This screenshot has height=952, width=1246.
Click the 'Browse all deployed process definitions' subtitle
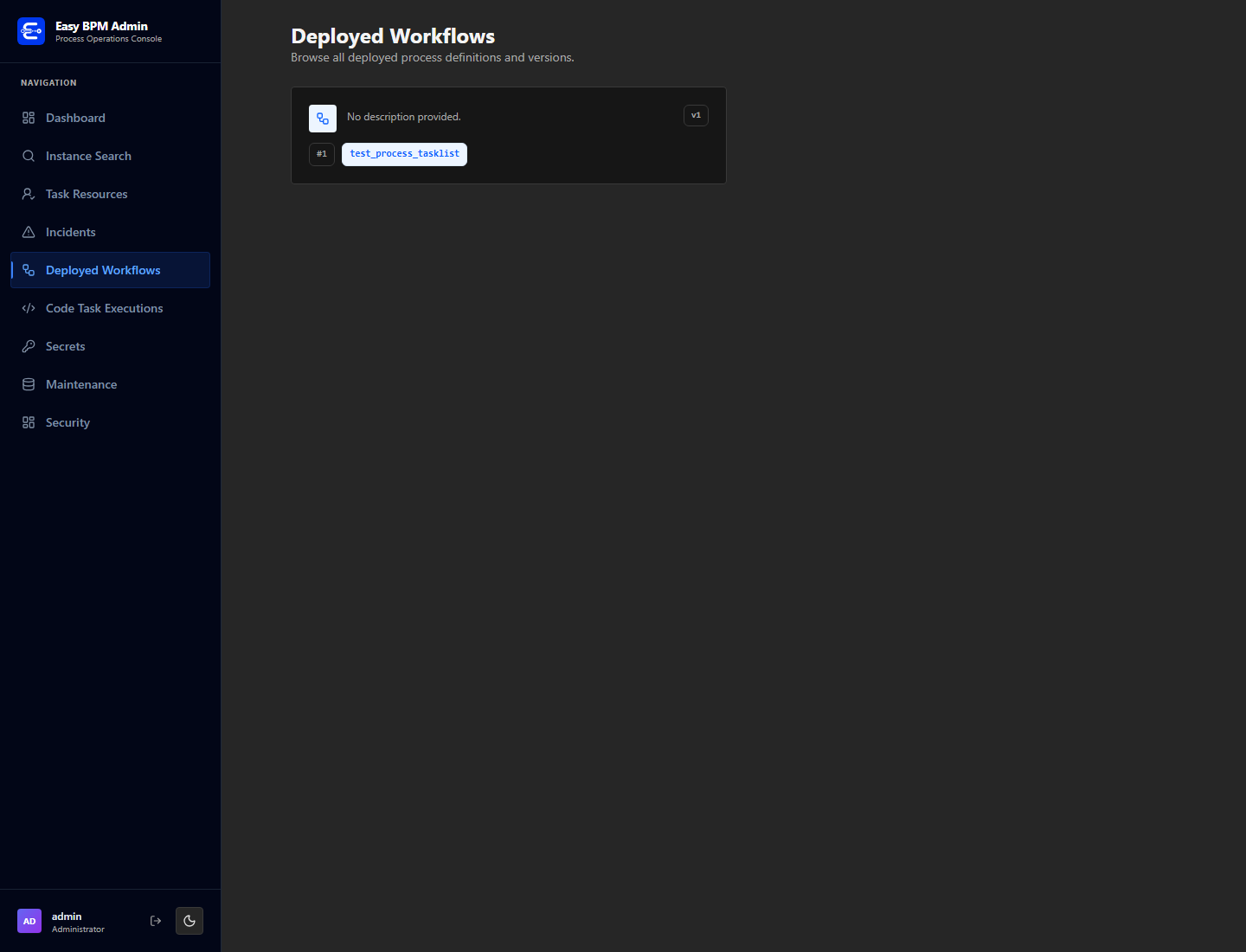pyautogui.click(x=433, y=57)
